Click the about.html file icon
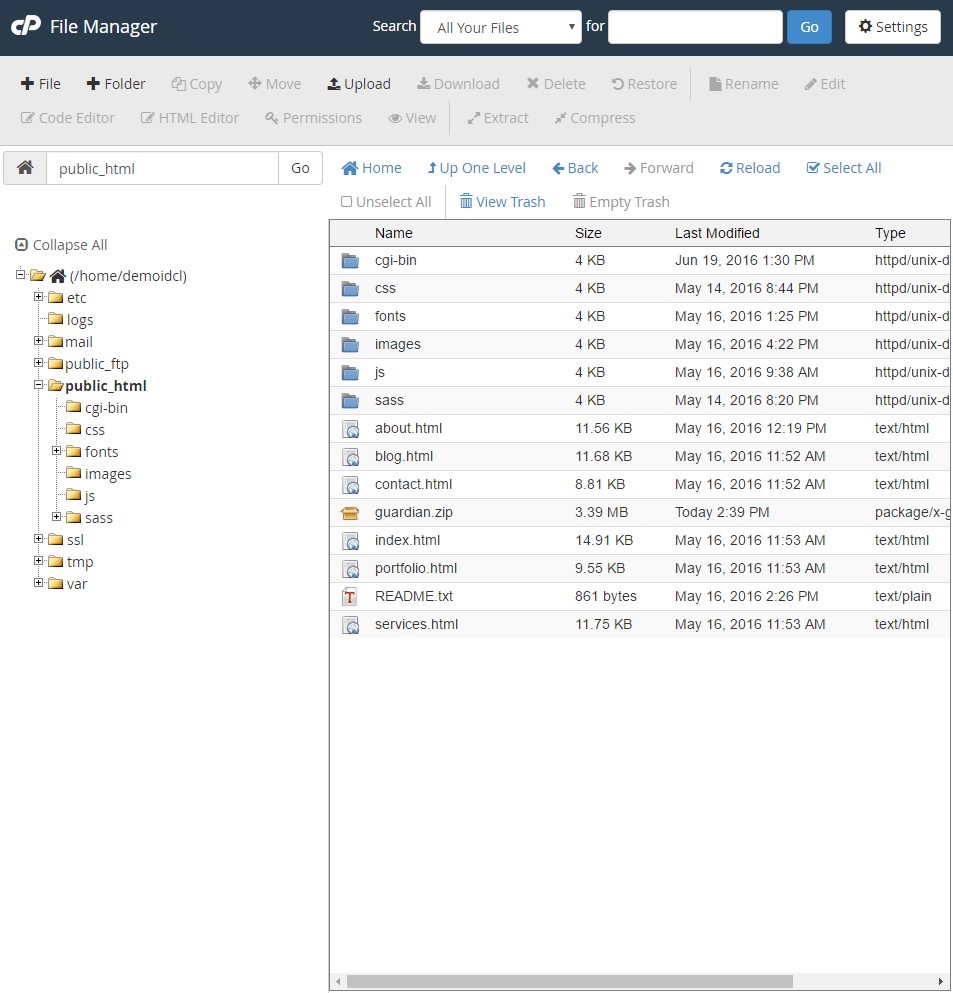This screenshot has width=953, height=993. pyautogui.click(x=350, y=429)
